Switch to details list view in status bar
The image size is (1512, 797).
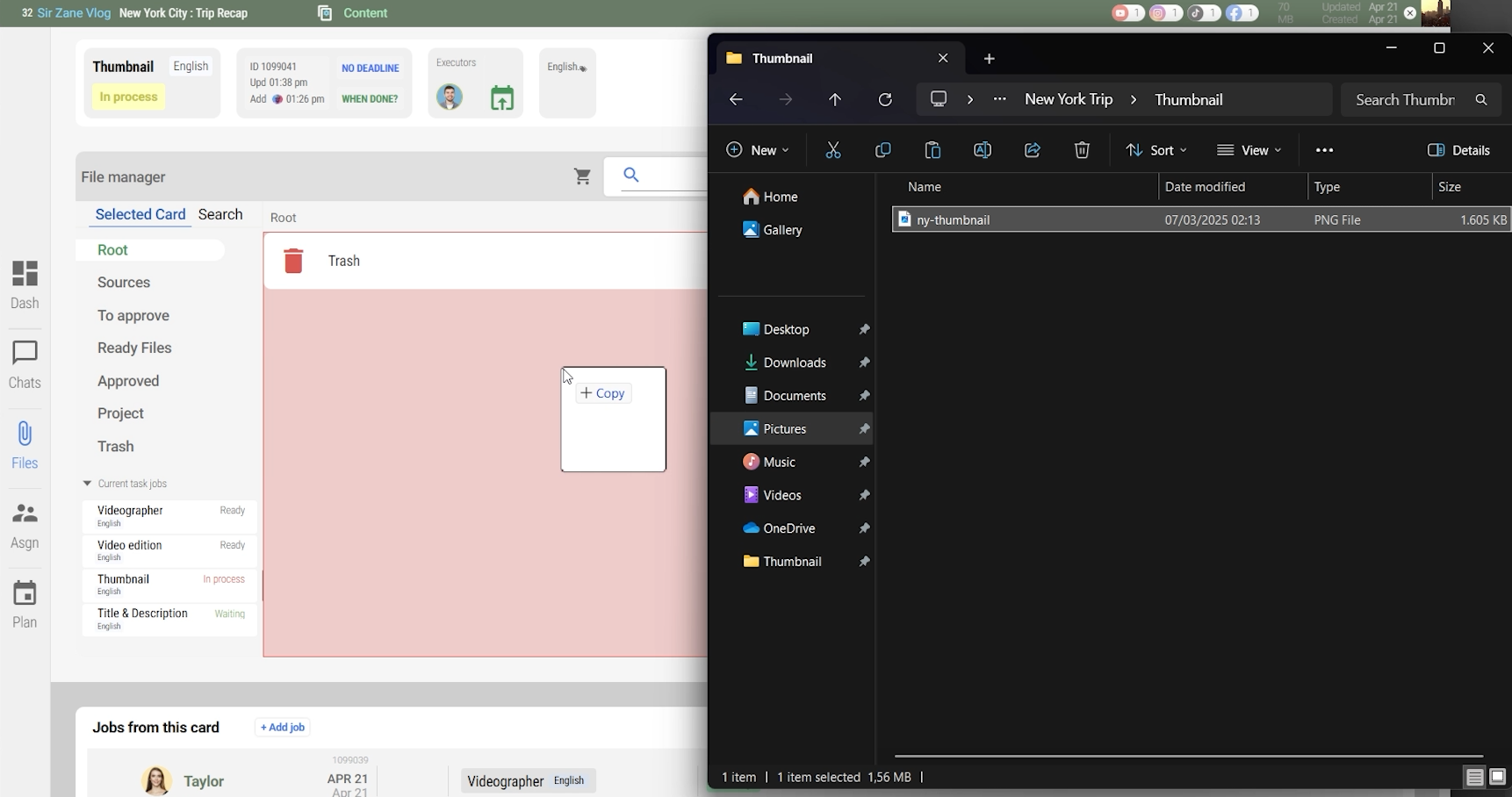tap(1474, 778)
